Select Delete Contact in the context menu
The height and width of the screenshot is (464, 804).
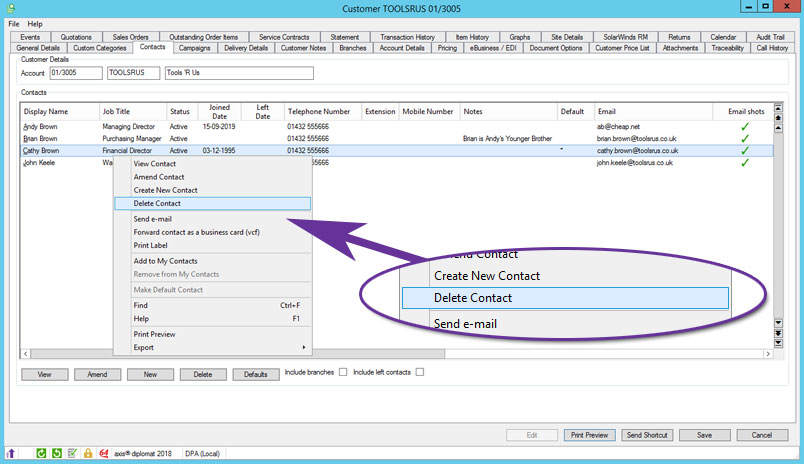[x=212, y=204]
